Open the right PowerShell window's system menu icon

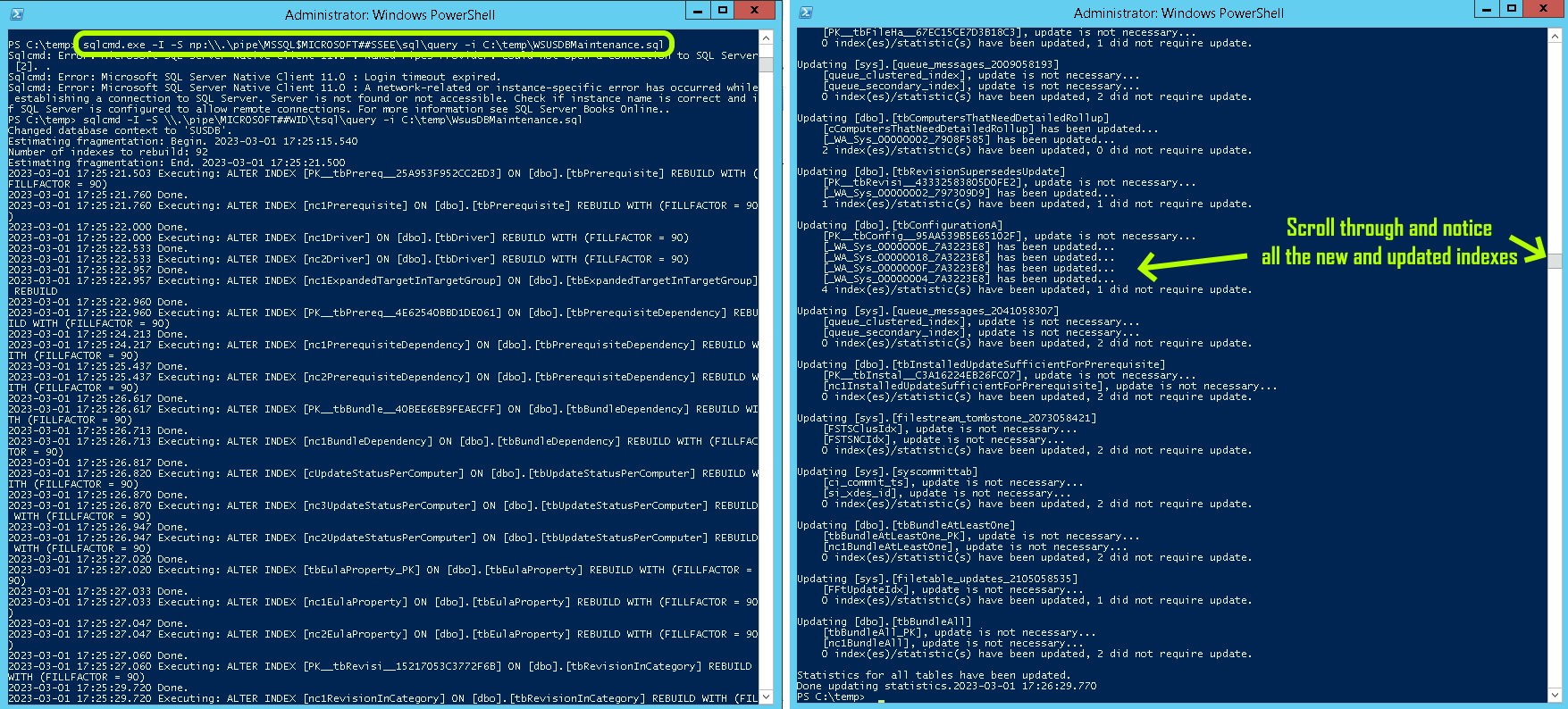tap(805, 13)
